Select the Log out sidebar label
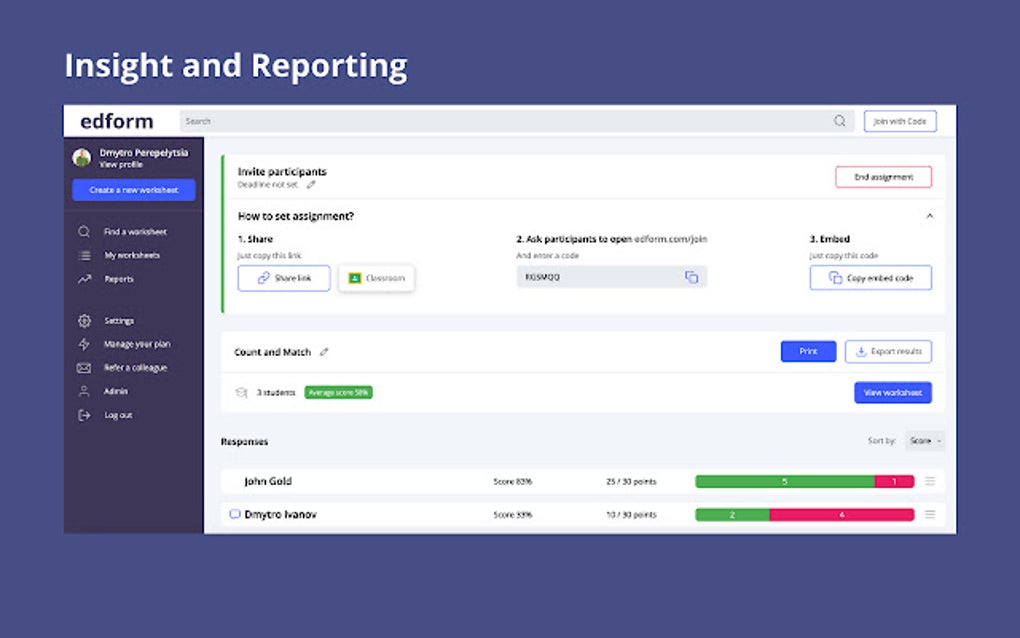 point(118,415)
